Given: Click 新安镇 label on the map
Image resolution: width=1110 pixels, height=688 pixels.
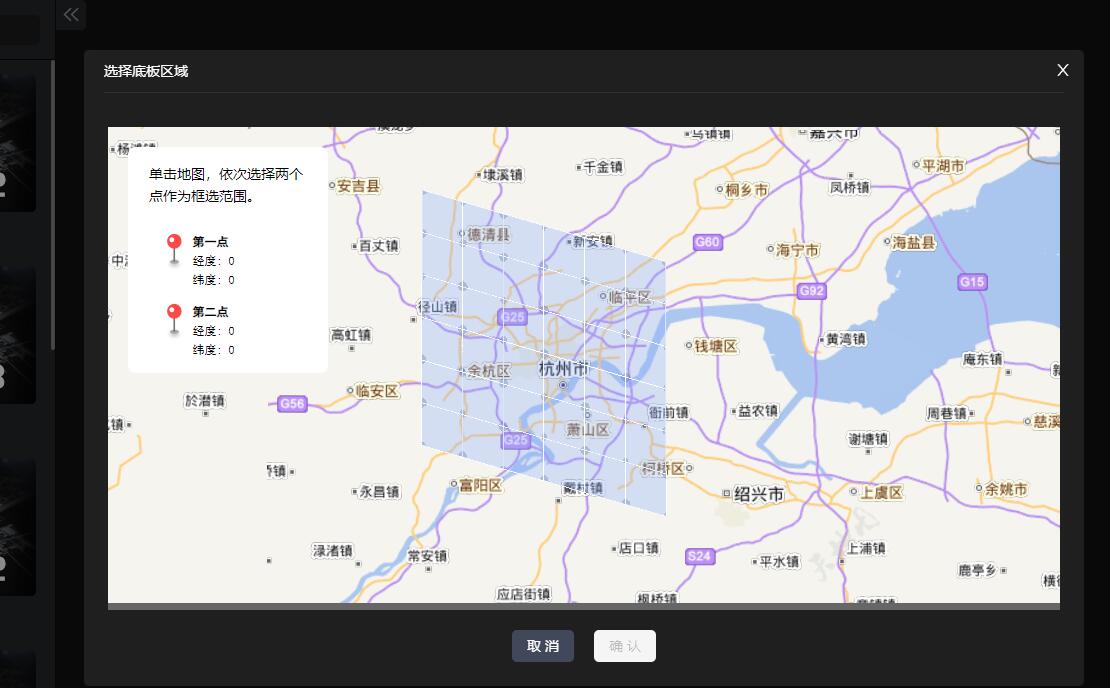Looking at the screenshot, I should tap(593, 241).
